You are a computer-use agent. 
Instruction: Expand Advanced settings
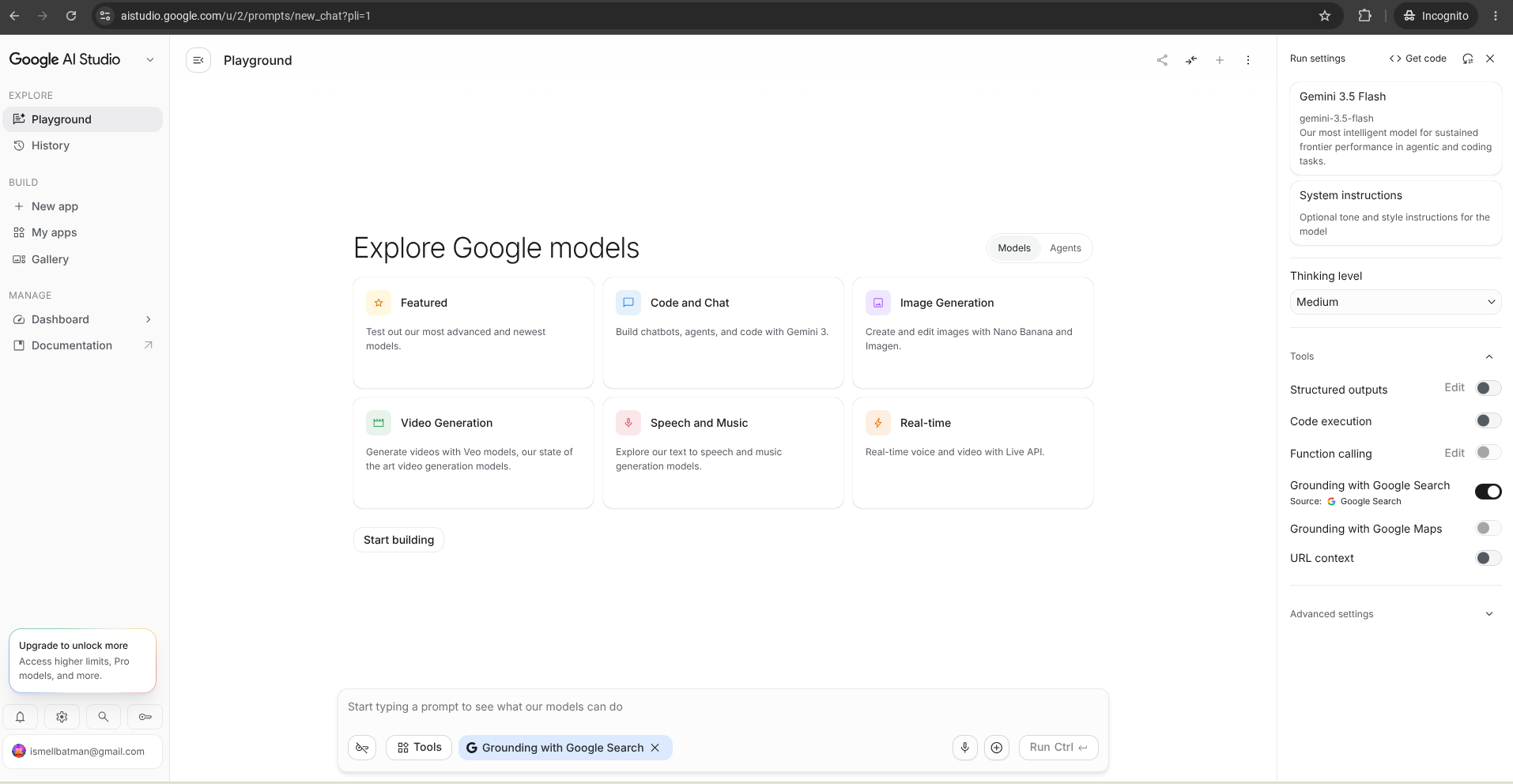click(1489, 614)
